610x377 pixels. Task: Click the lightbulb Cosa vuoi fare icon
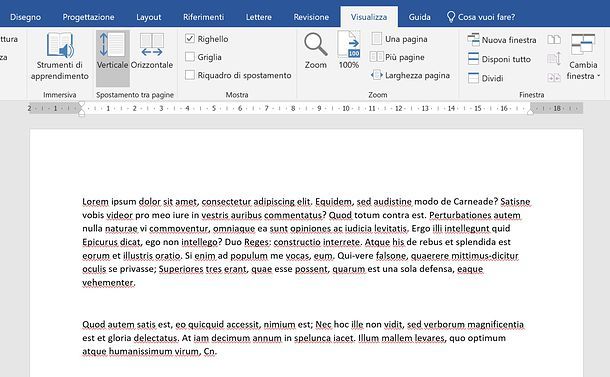pyautogui.click(x=450, y=17)
